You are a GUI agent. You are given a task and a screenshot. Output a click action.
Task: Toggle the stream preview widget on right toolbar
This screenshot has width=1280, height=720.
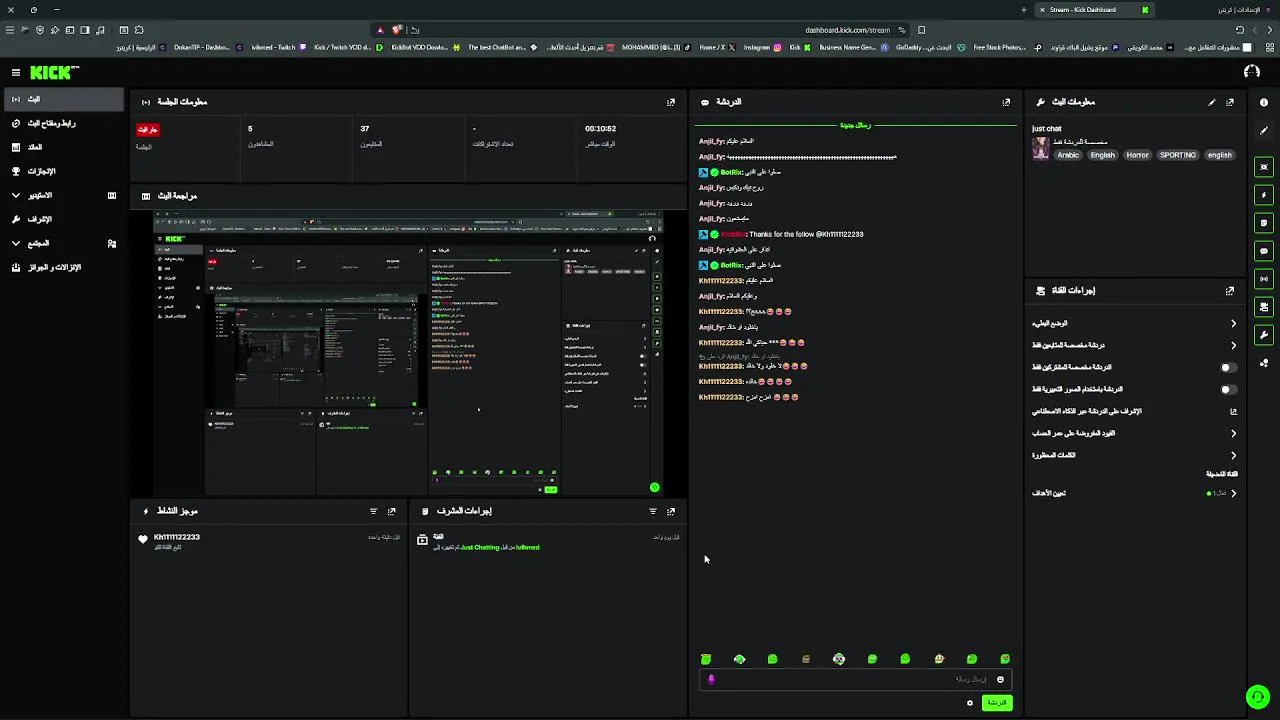[1264, 167]
